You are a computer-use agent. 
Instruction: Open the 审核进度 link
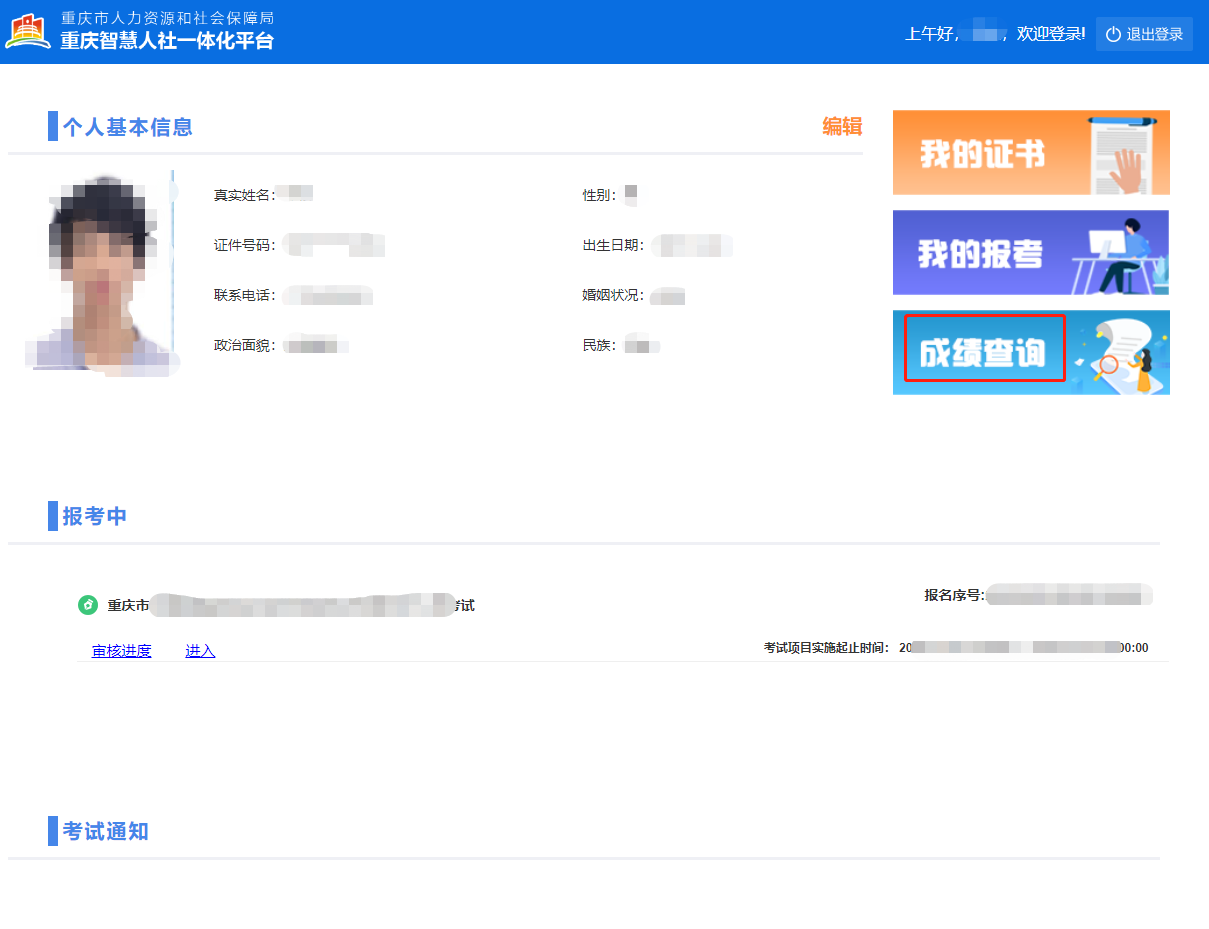click(121, 651)
